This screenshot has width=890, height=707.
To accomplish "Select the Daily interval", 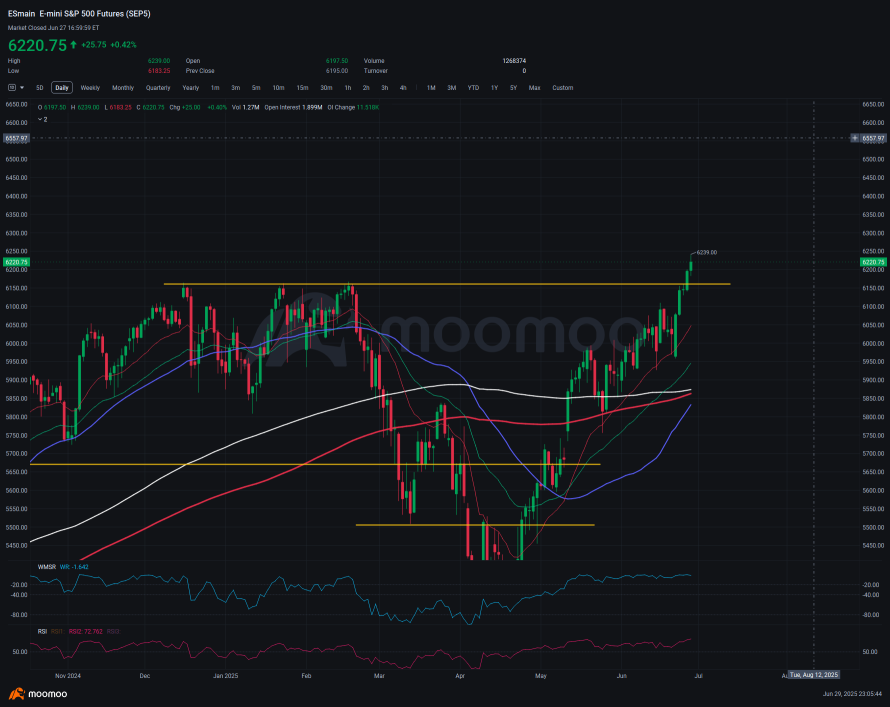I will click(62, 87).
